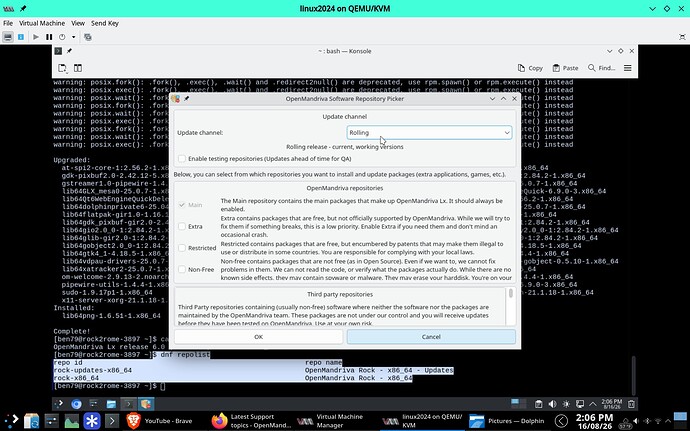Switch to YouTube - Brave task
This screenshot has width=690, height=431.
160,421
